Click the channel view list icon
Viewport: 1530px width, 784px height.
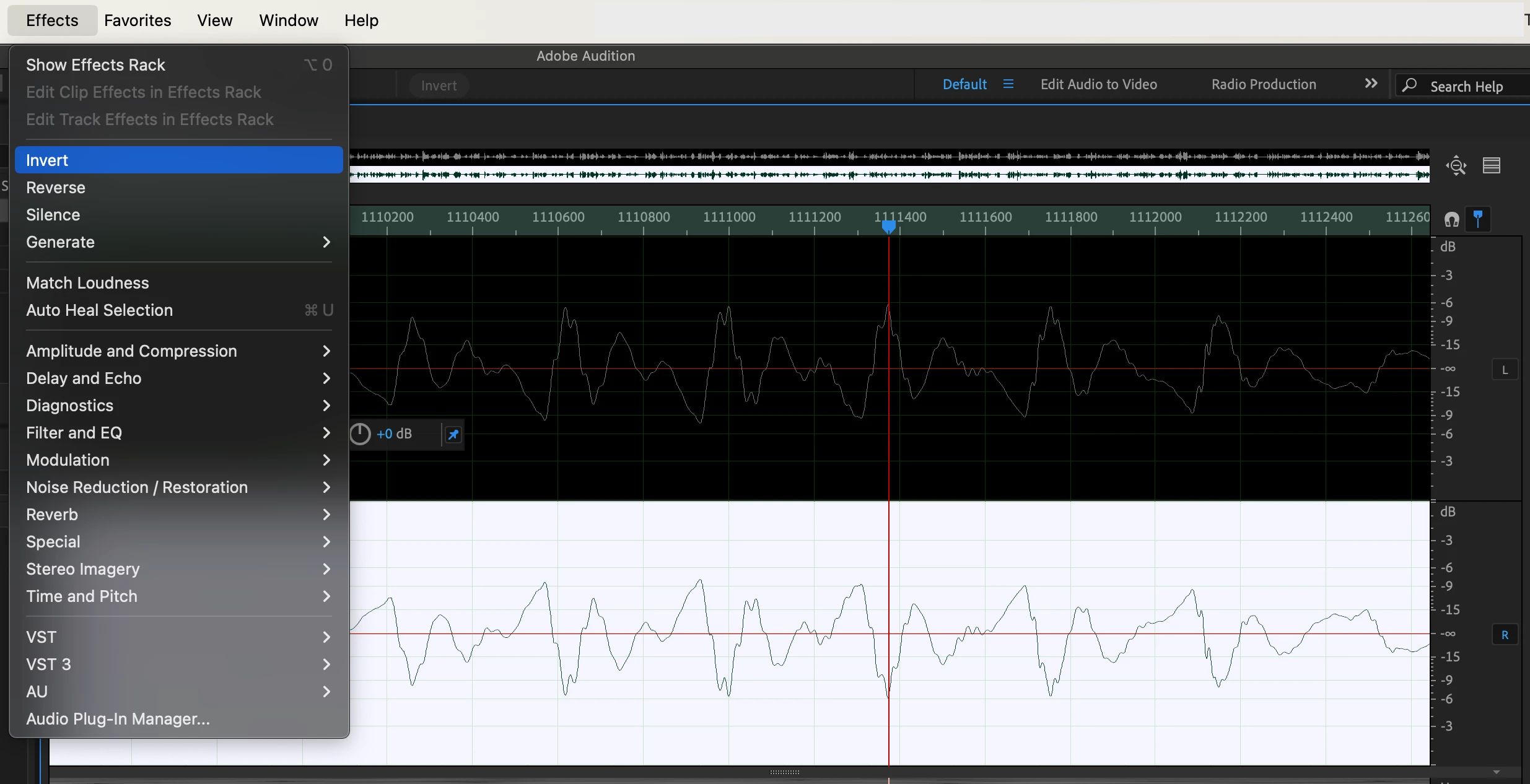click(1492, 166)
